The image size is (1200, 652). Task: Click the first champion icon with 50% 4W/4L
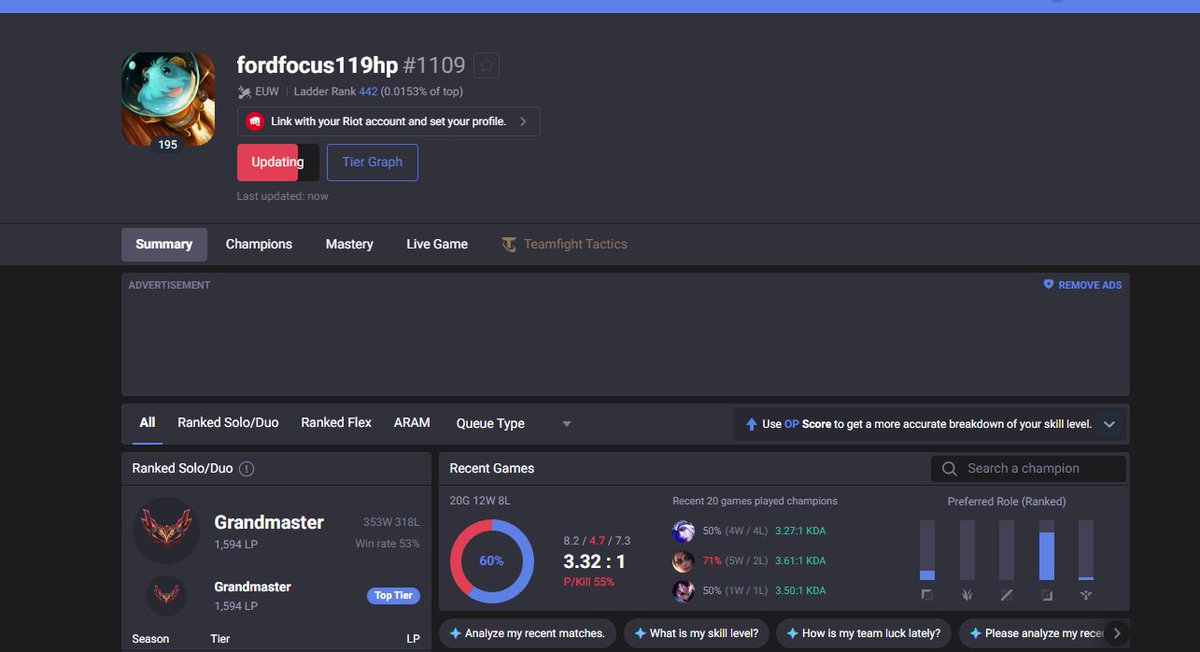683,531
